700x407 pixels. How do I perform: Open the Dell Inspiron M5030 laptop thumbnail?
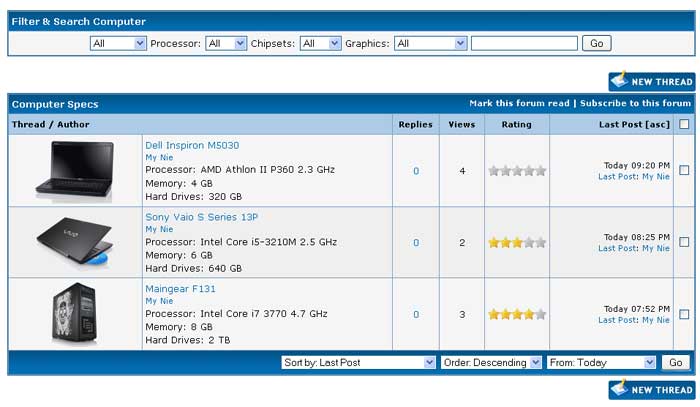74,170
